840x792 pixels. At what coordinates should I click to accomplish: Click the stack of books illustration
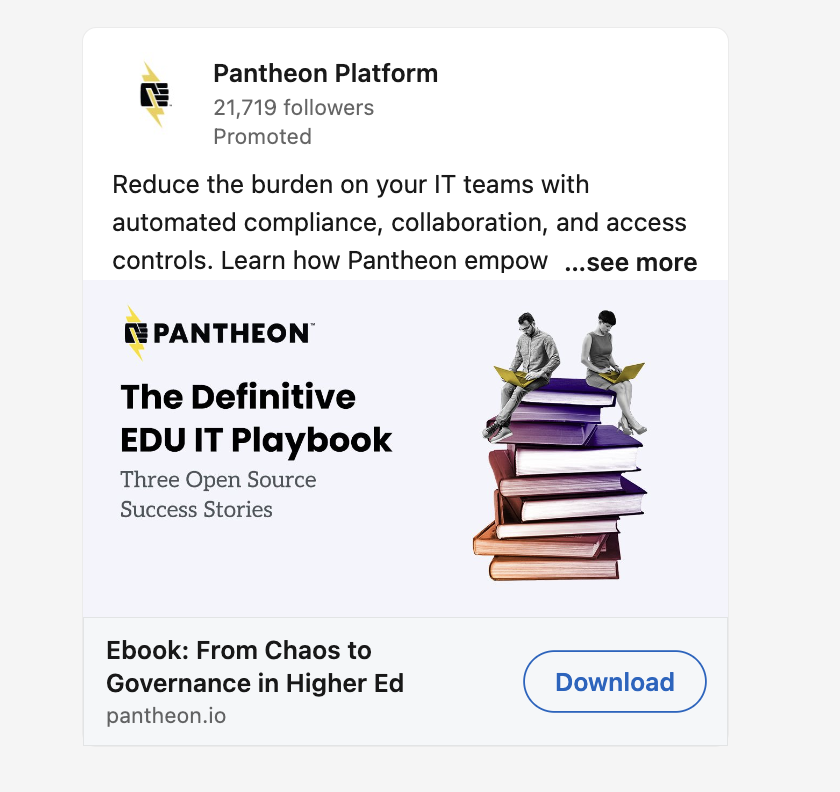point(560,479)
